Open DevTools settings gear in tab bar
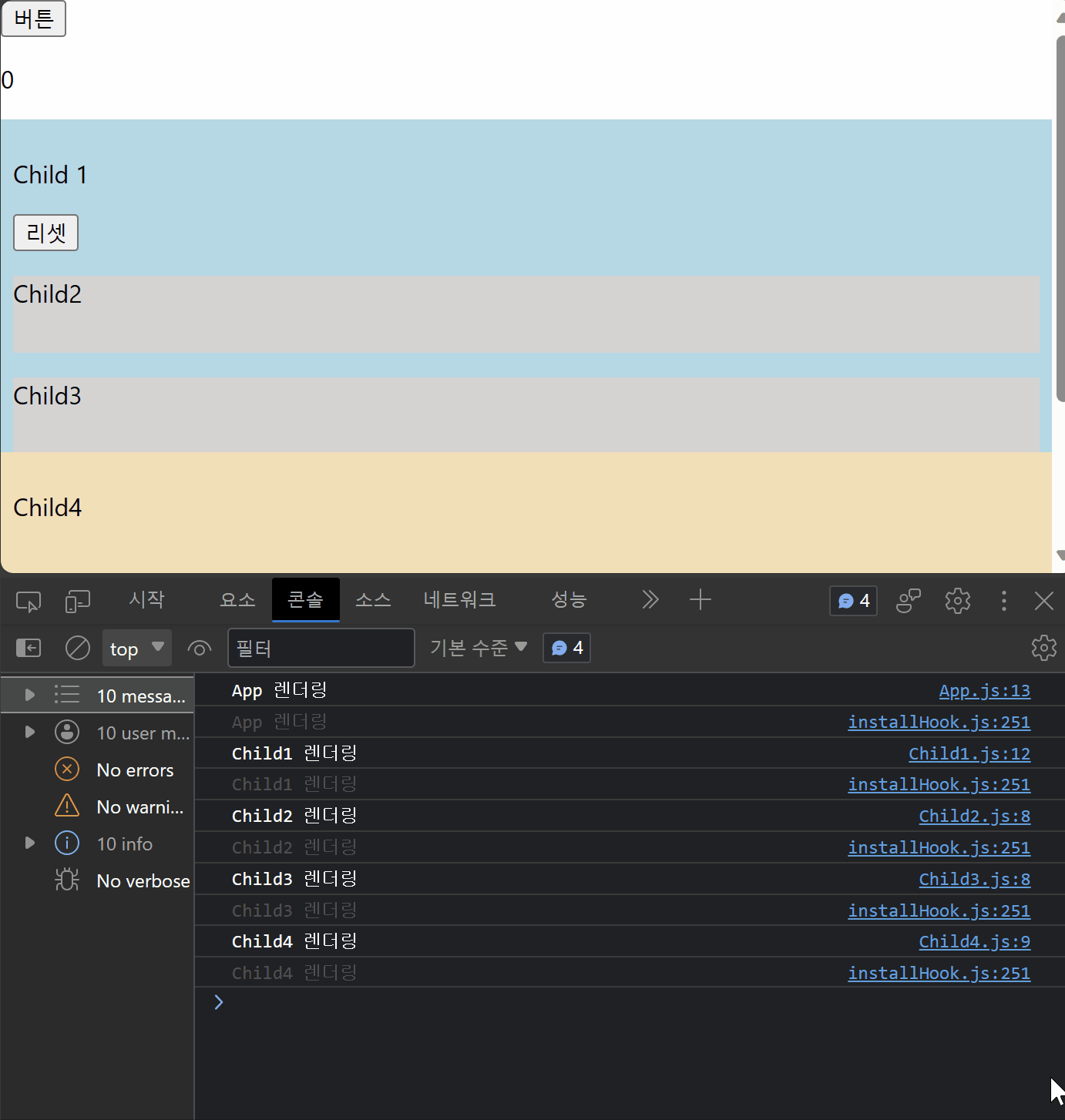Image resolution: width=1065 pixels, height=1120 pixels. coord(958,600)
